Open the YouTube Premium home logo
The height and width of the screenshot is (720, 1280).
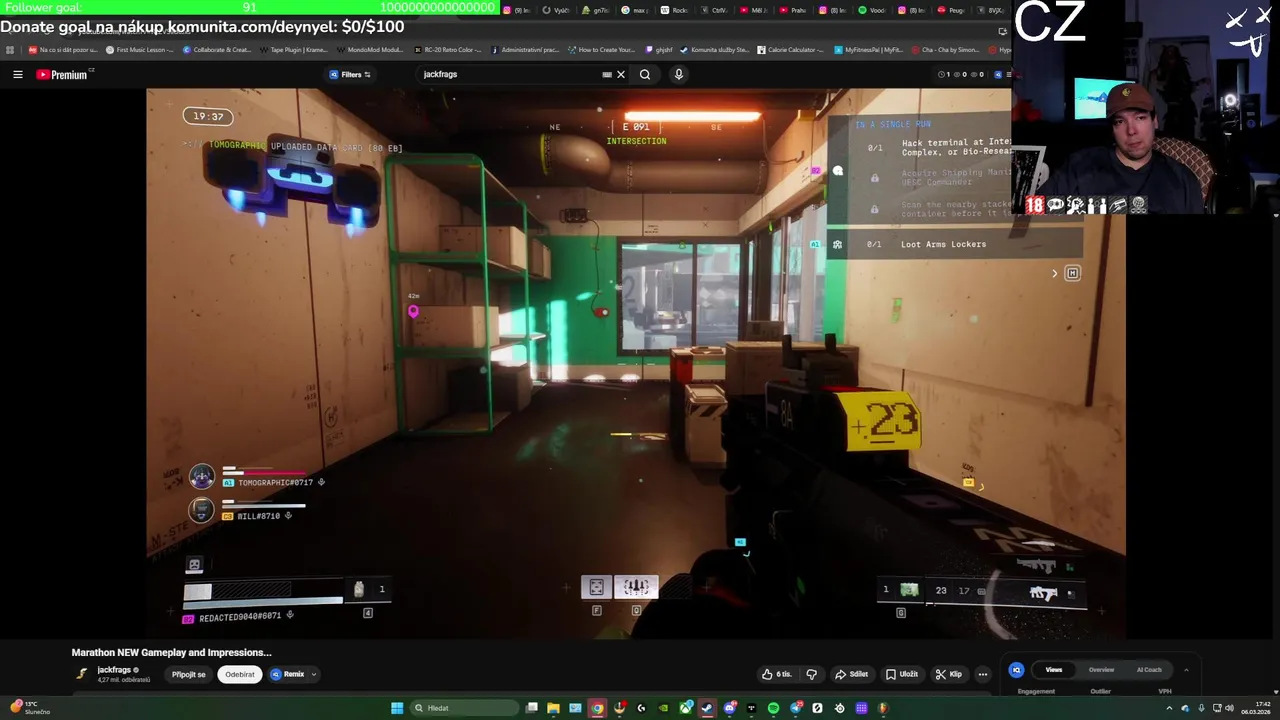64,74
